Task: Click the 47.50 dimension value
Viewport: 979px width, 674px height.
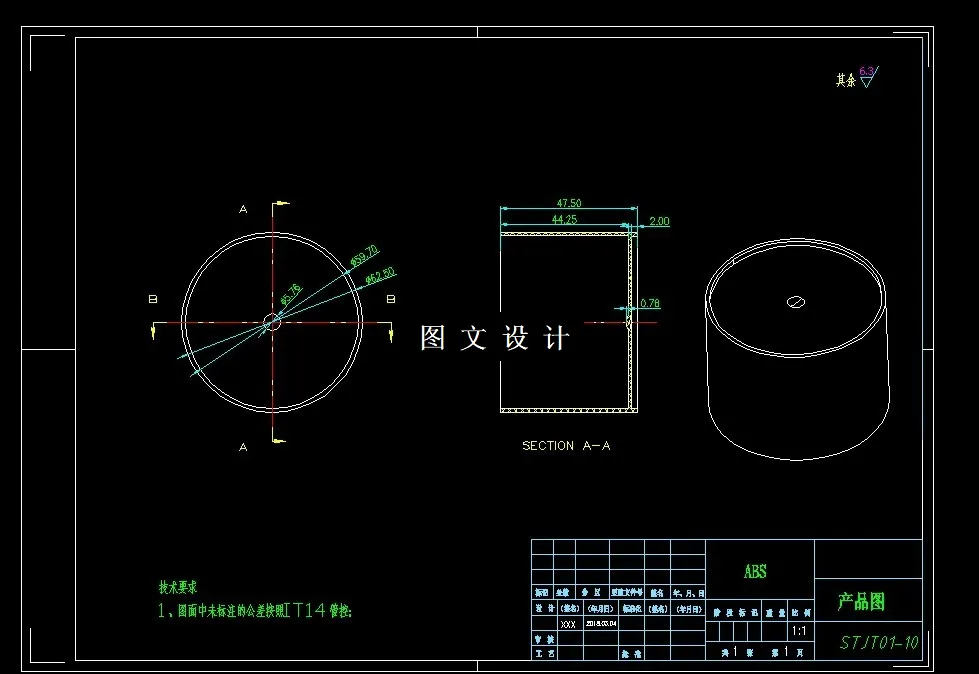Action: pos(569,203)
